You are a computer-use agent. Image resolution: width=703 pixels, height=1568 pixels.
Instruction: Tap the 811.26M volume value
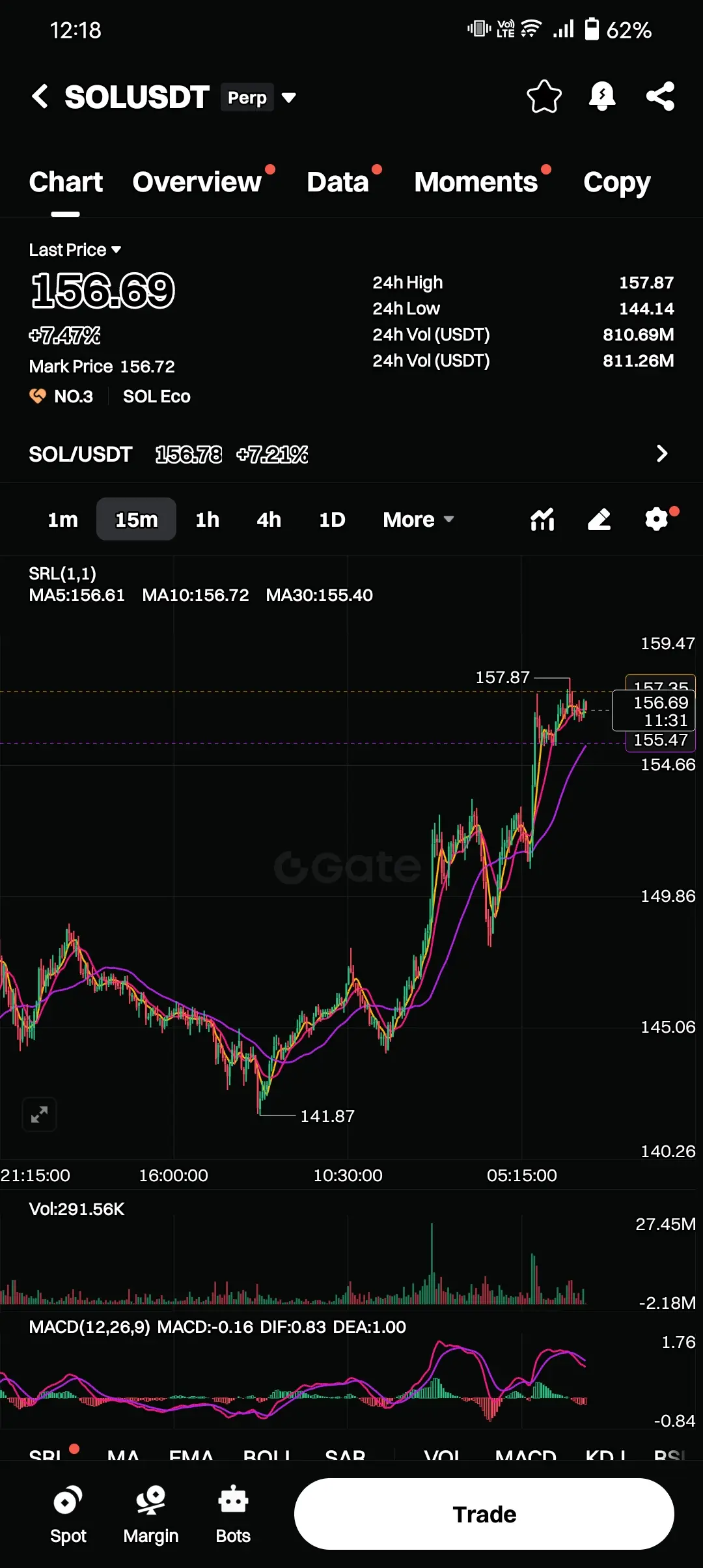639,361
